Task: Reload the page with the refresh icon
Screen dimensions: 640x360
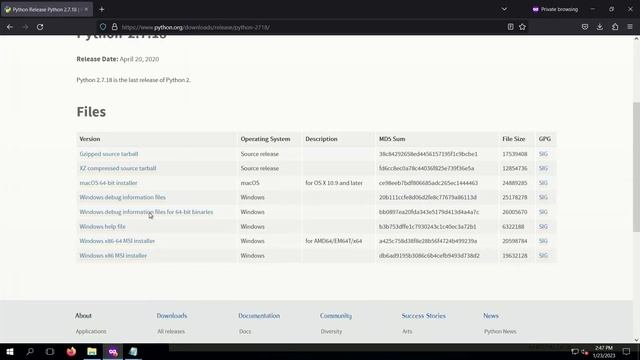Action: click(40, 27)
